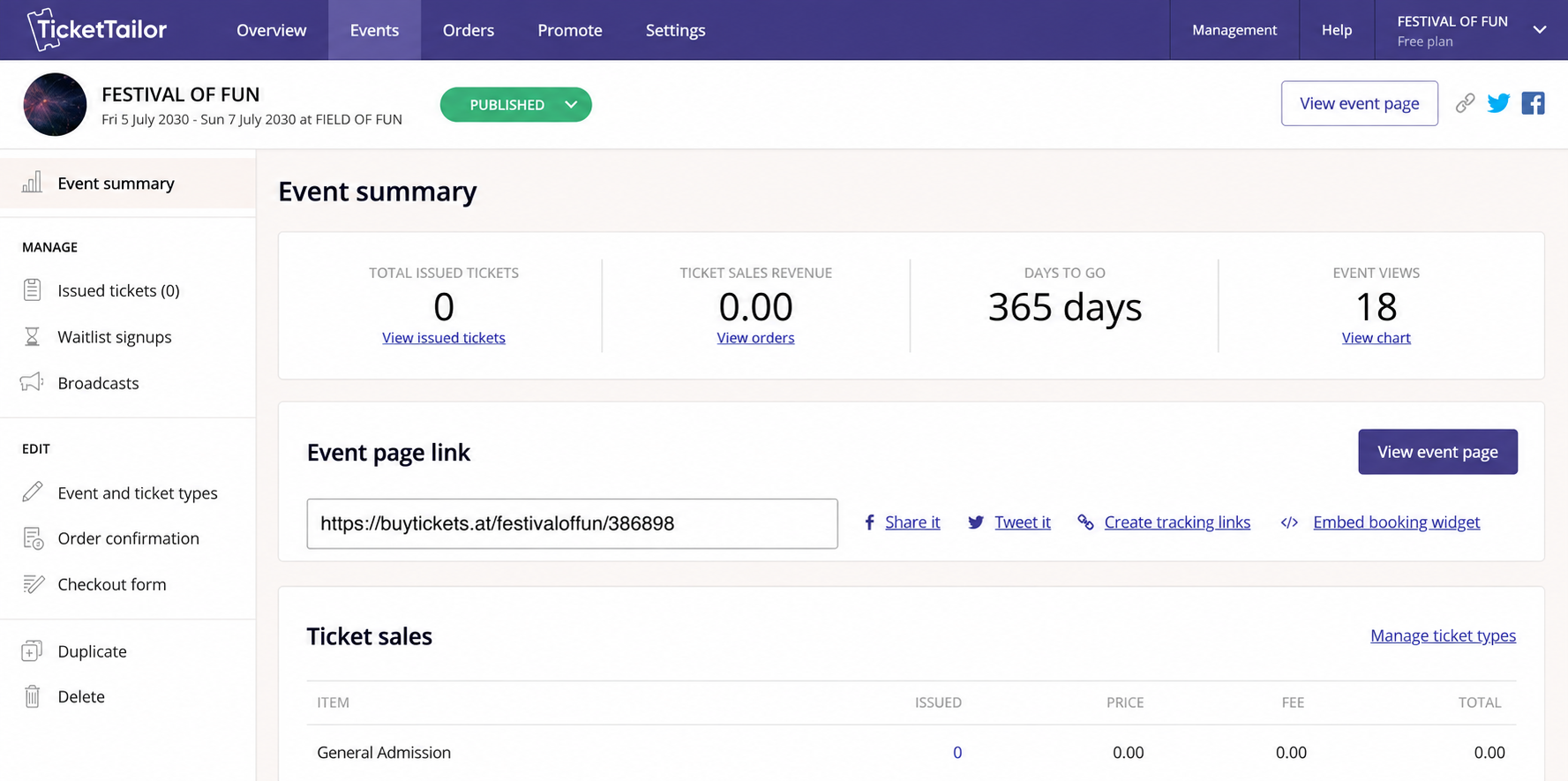The image size is (1568, 781).
Task: Click the Delete trash can icon
Action: tap(32, 696)
